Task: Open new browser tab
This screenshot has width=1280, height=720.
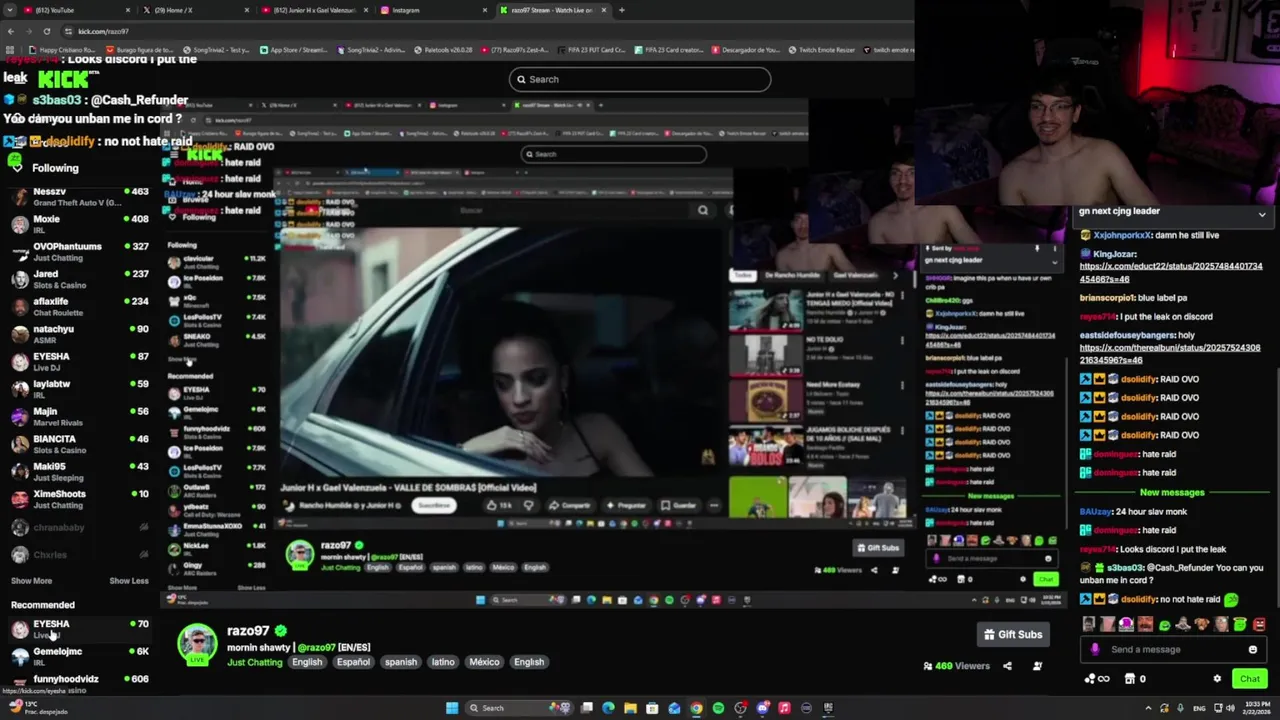Action: (x=621, y=10)
